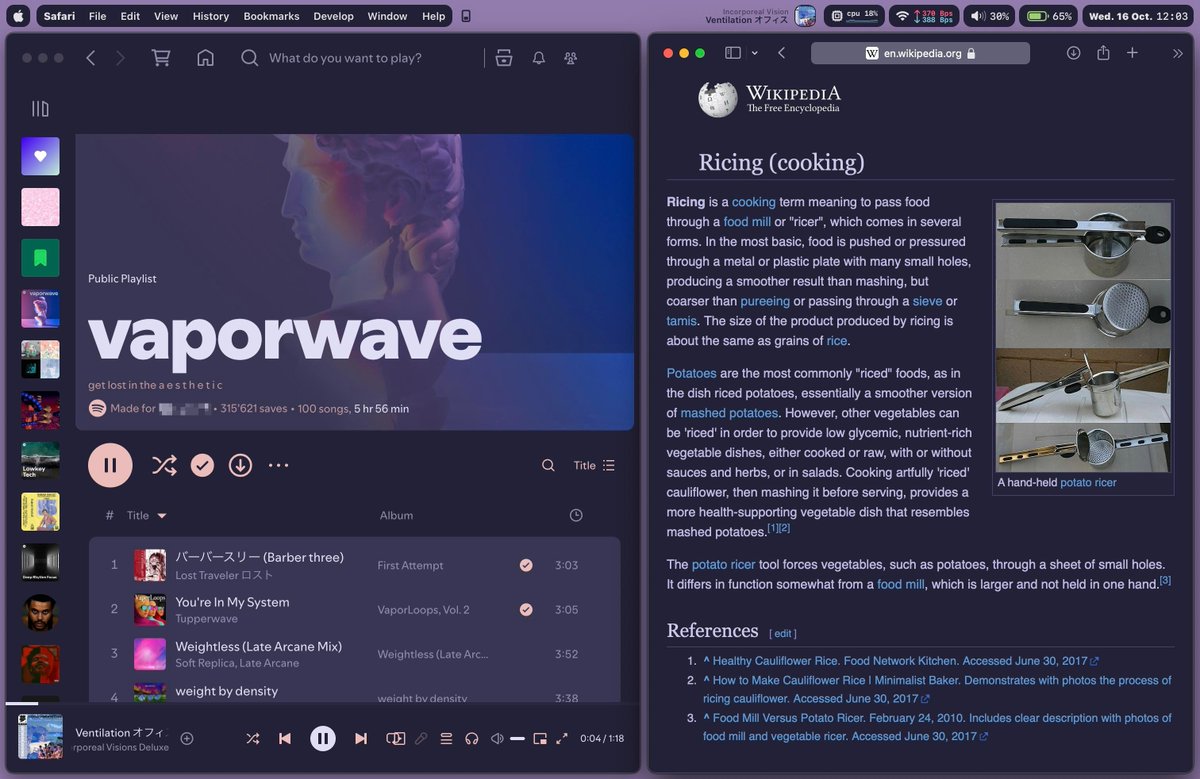Open Spotify notifications bell
1200x779 pixels.
539,58
